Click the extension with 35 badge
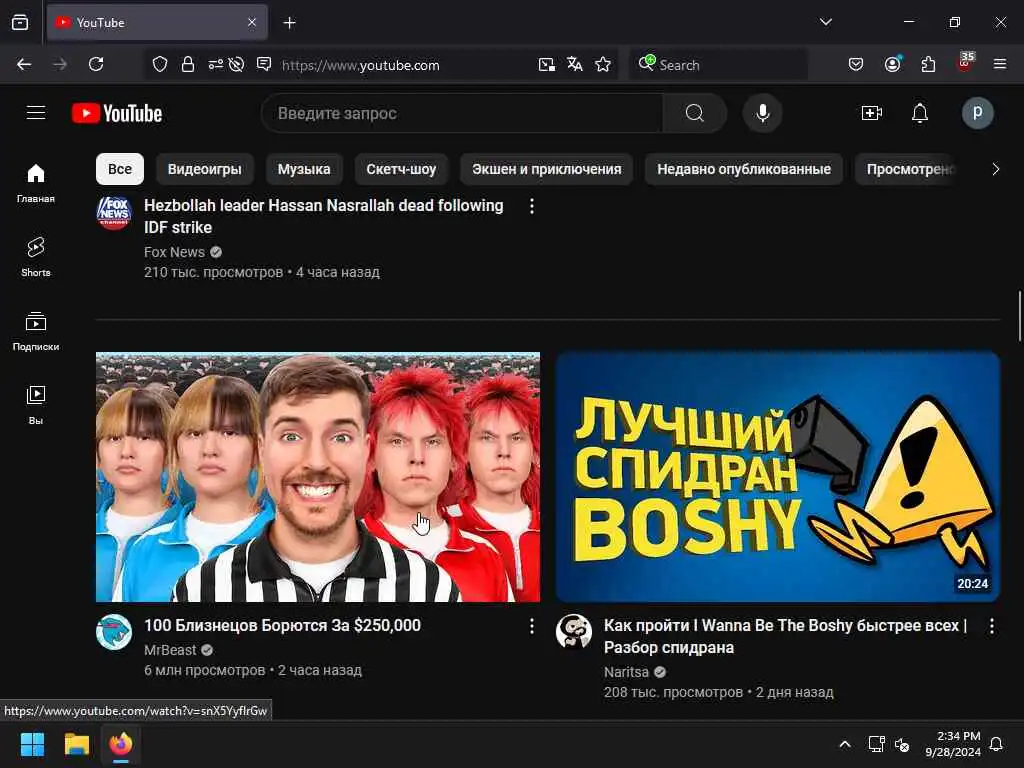The width and height of the screenshot is (1024, 768). [x=965, y=63]
